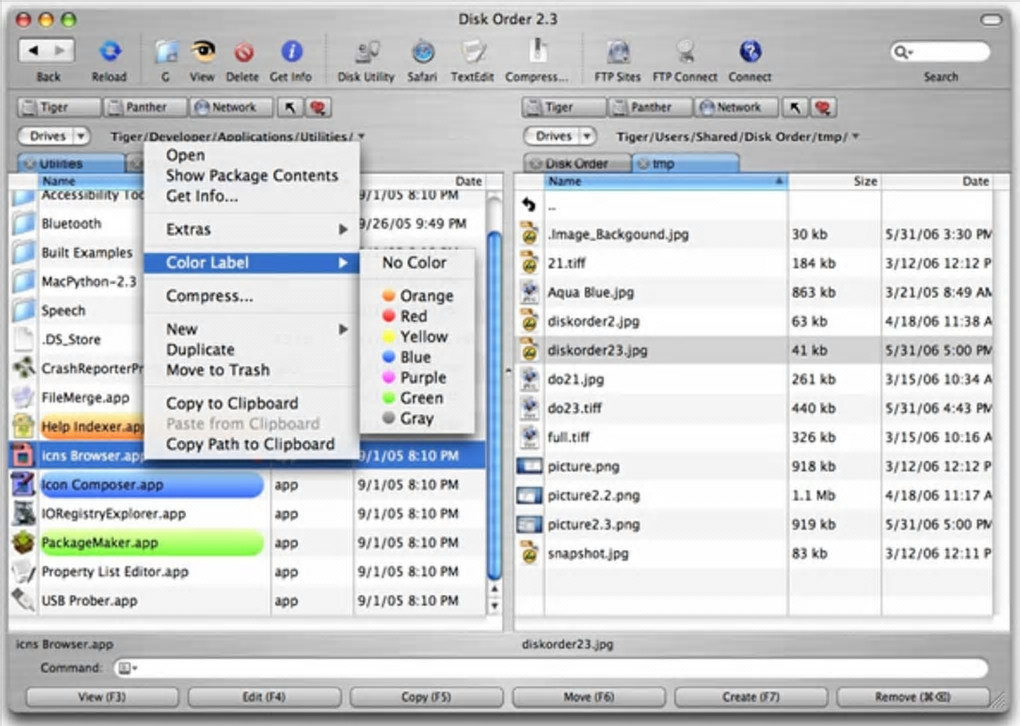The image size is (1020, 726).
Task: Choose Show Package Contents
Action: pyautogui.click(x=251, y=176)
